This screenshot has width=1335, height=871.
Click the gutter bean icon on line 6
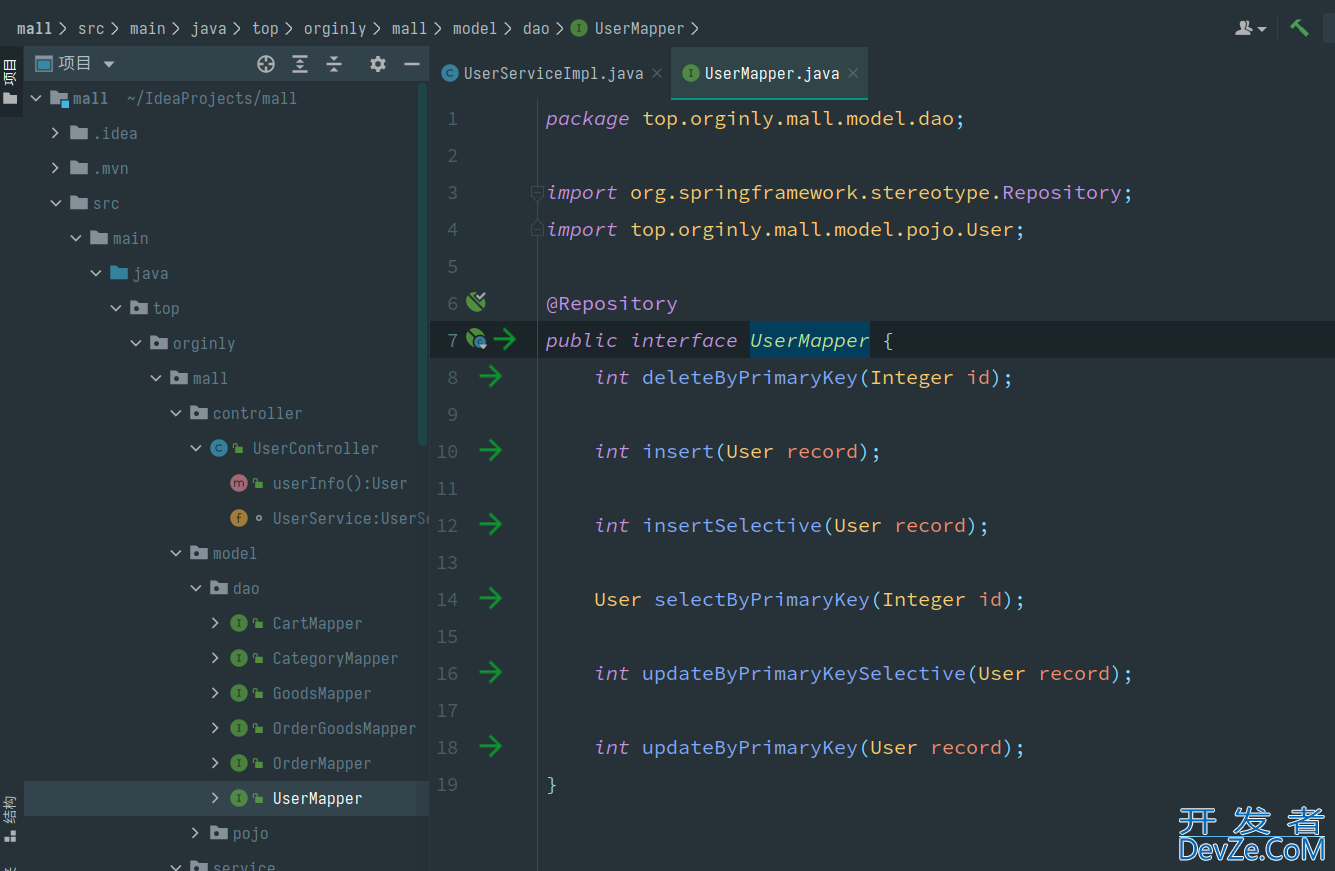(x=476, y=302)
